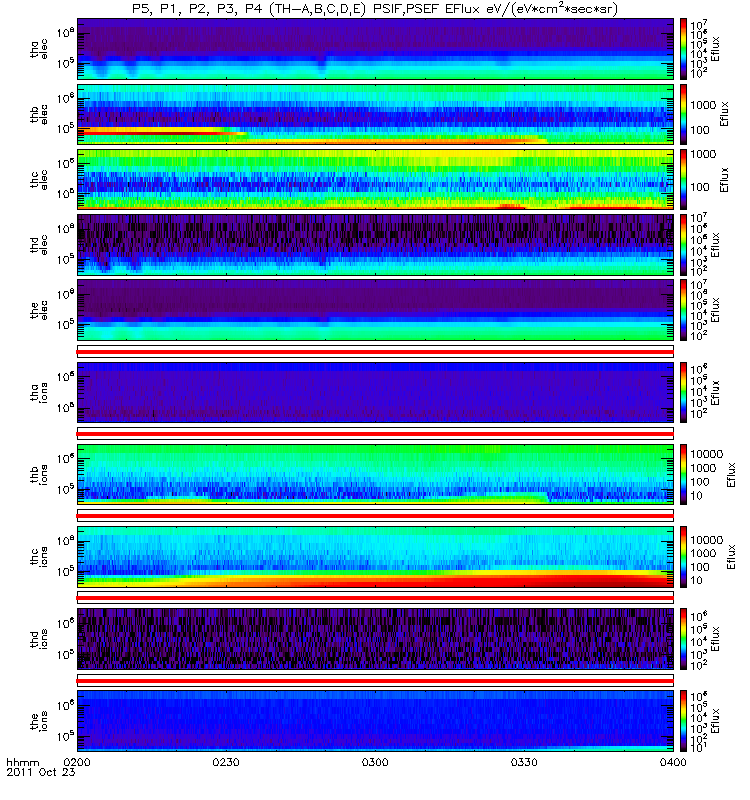Click the 0300 time axis label
The image size is (750, 800).
pos(375,762)
